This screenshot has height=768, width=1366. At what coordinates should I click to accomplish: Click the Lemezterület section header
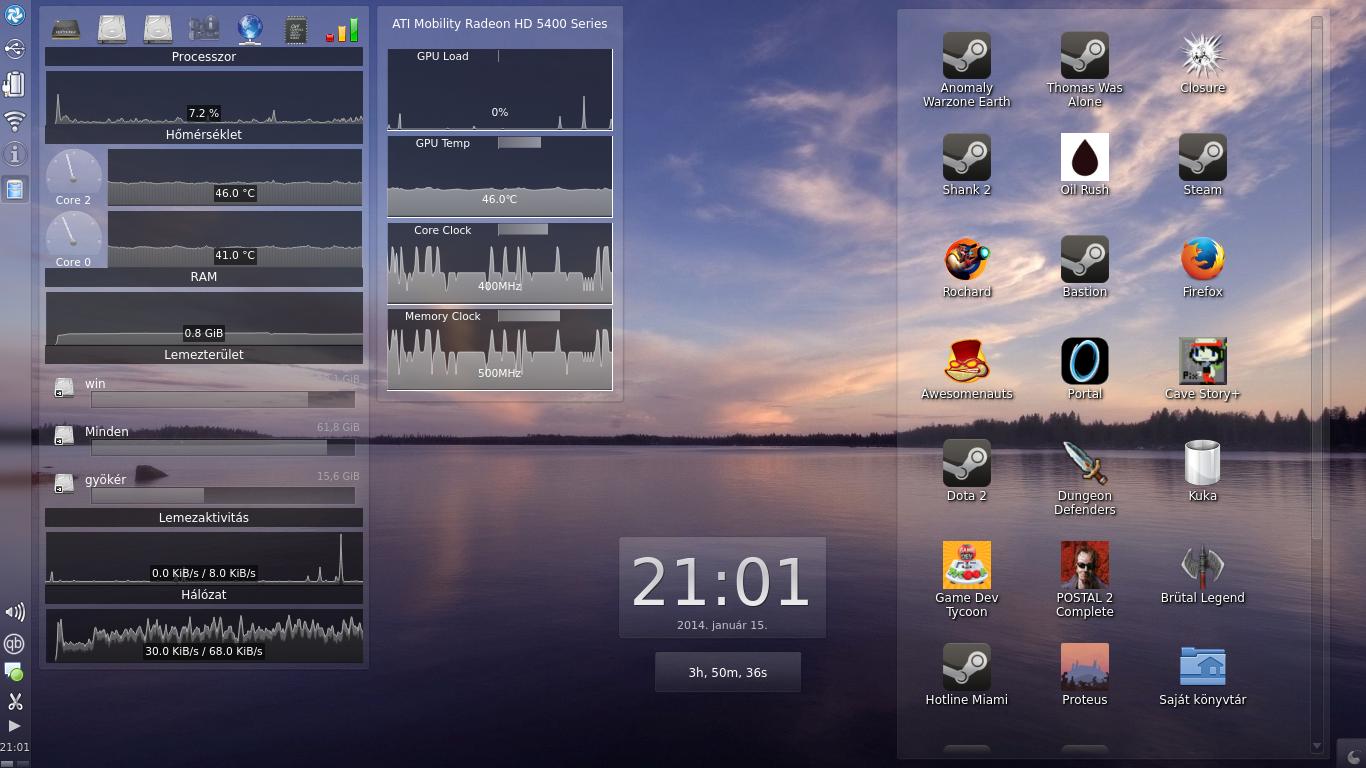[204, 355]
